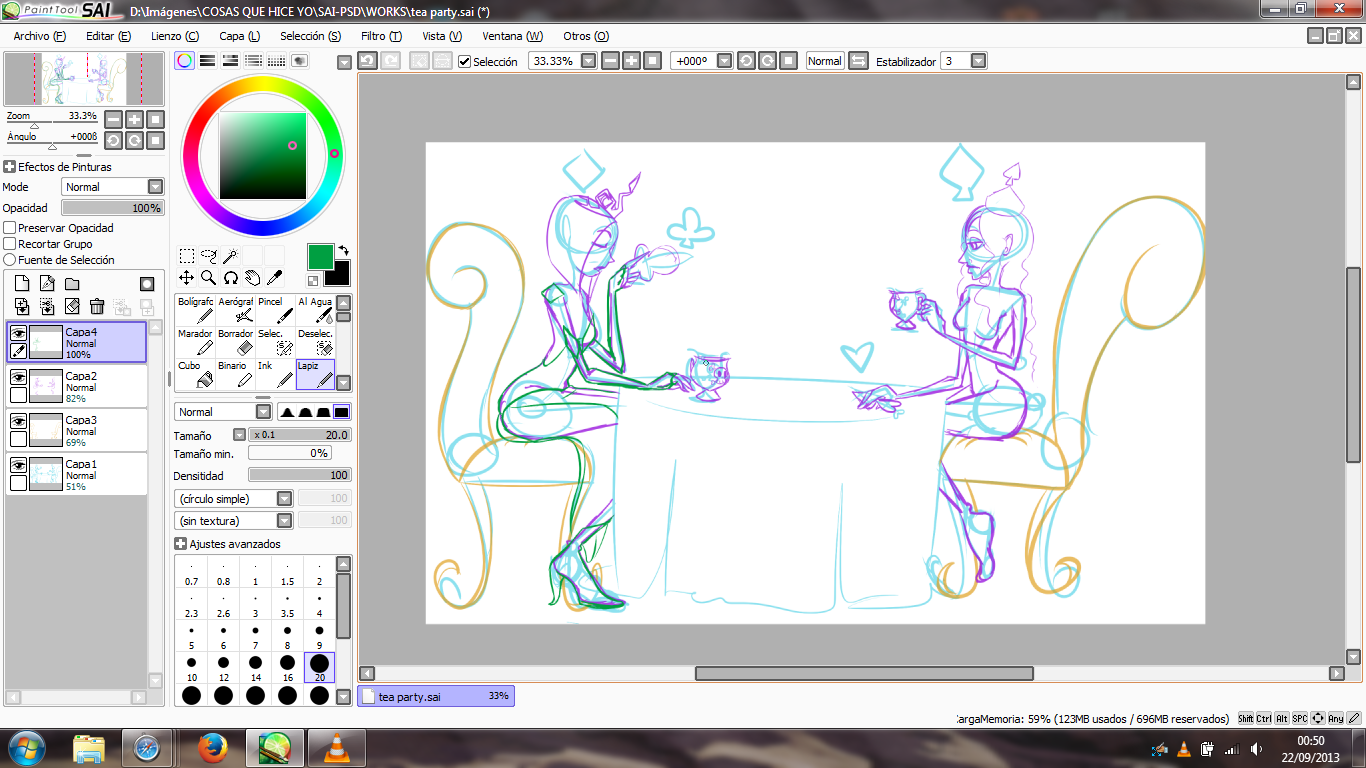Pick brush size preset 5

pyautogui.click(x=191, y=636)
